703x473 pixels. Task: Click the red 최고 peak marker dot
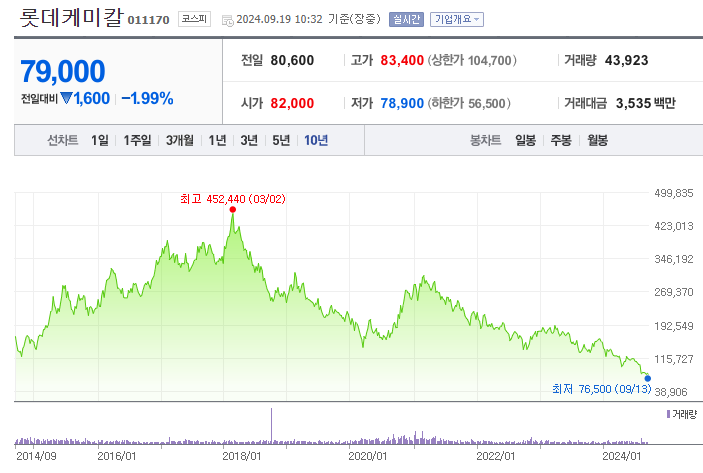point(232,209)
